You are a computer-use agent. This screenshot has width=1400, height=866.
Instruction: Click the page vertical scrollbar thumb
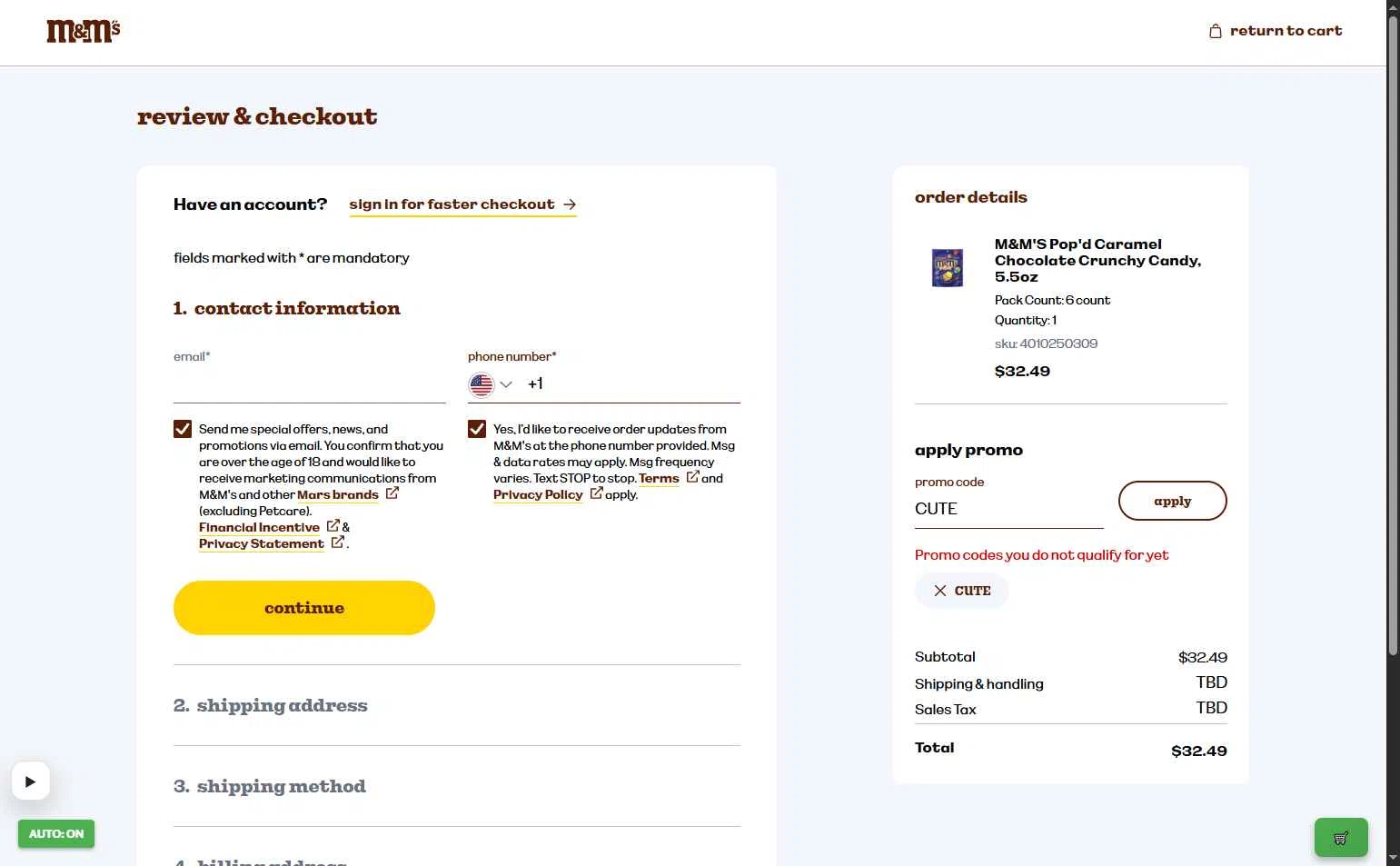click(1393, 336)
